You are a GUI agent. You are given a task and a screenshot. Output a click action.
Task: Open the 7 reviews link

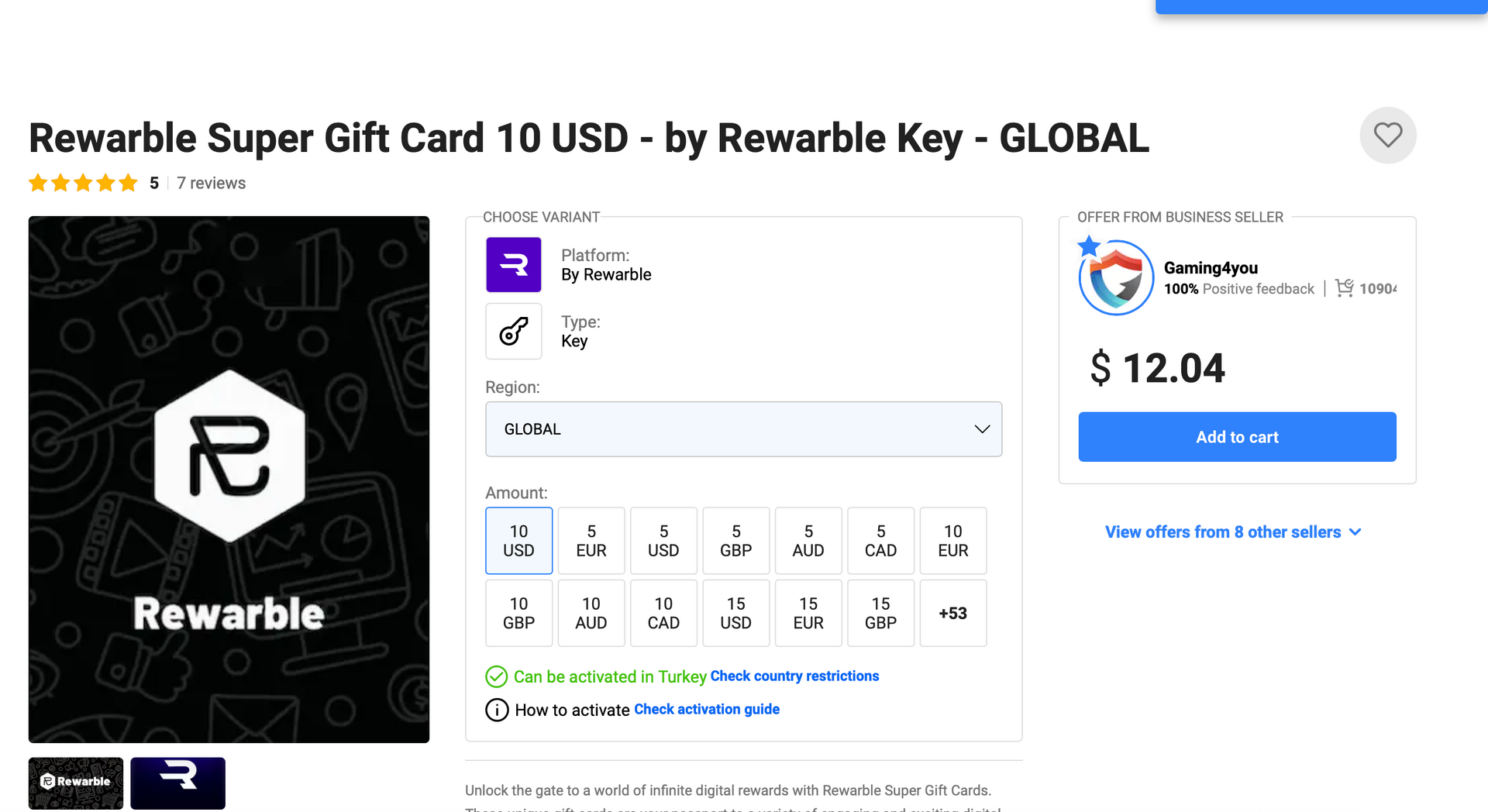211,183
